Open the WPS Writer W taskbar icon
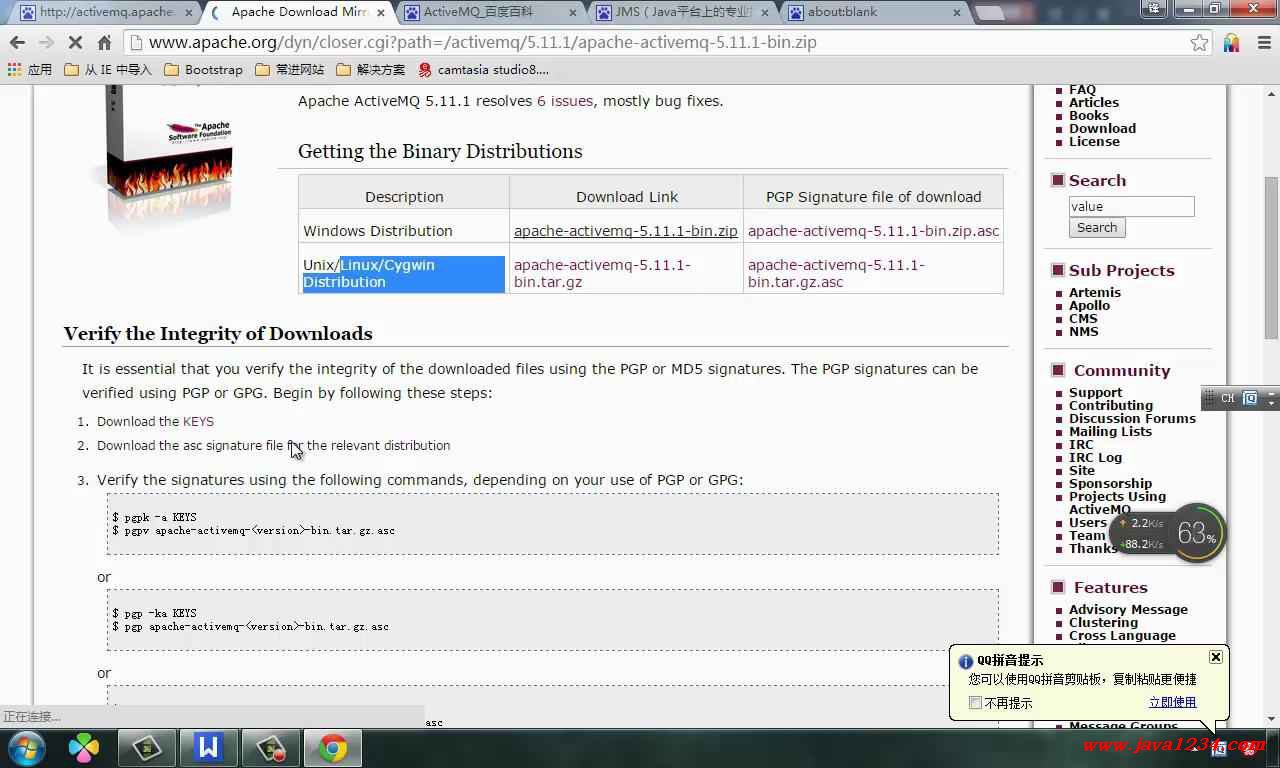Viewport: 1280px width, 768px height. [208, 748]
